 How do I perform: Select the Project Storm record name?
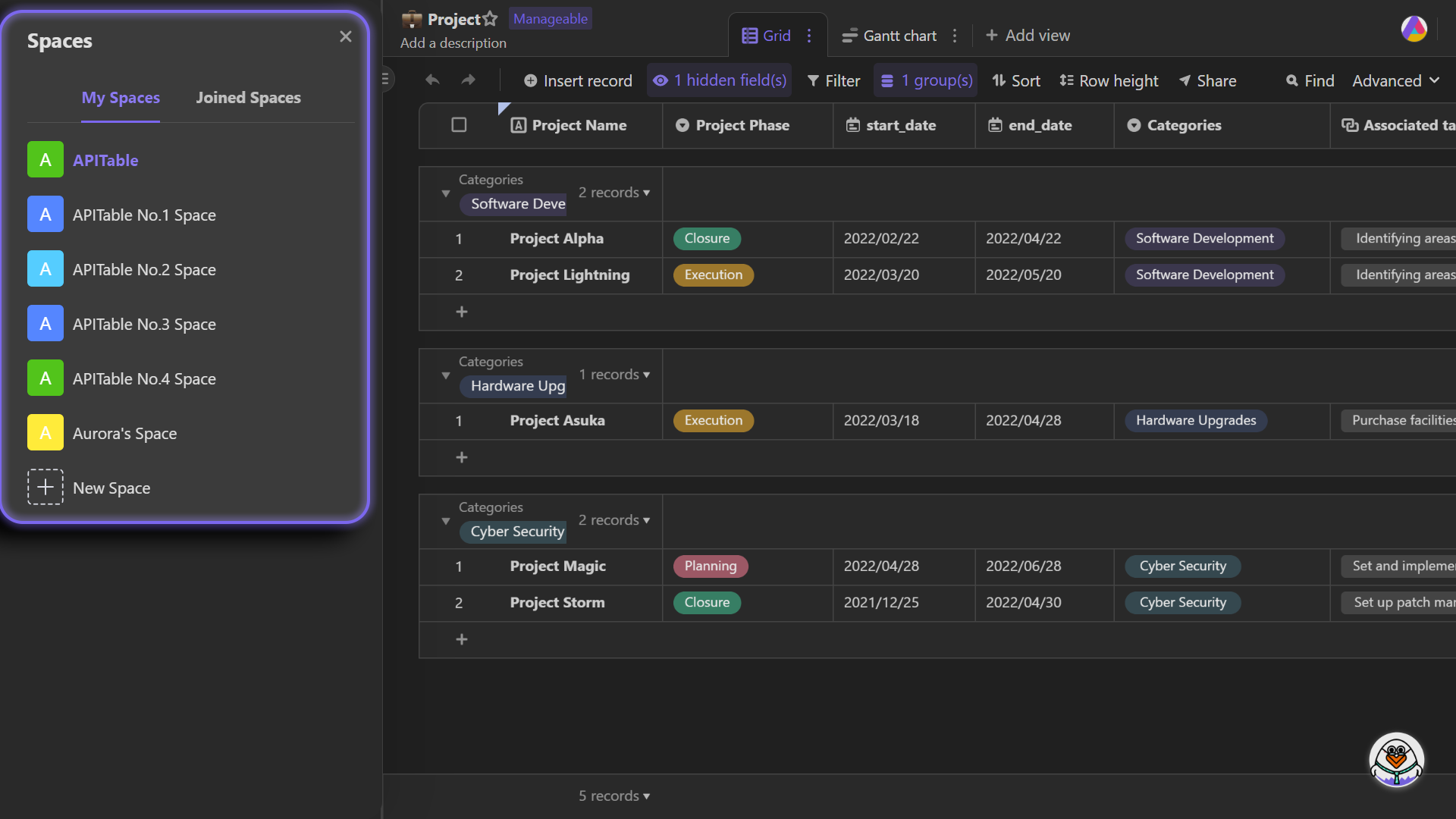coord(557,602)
